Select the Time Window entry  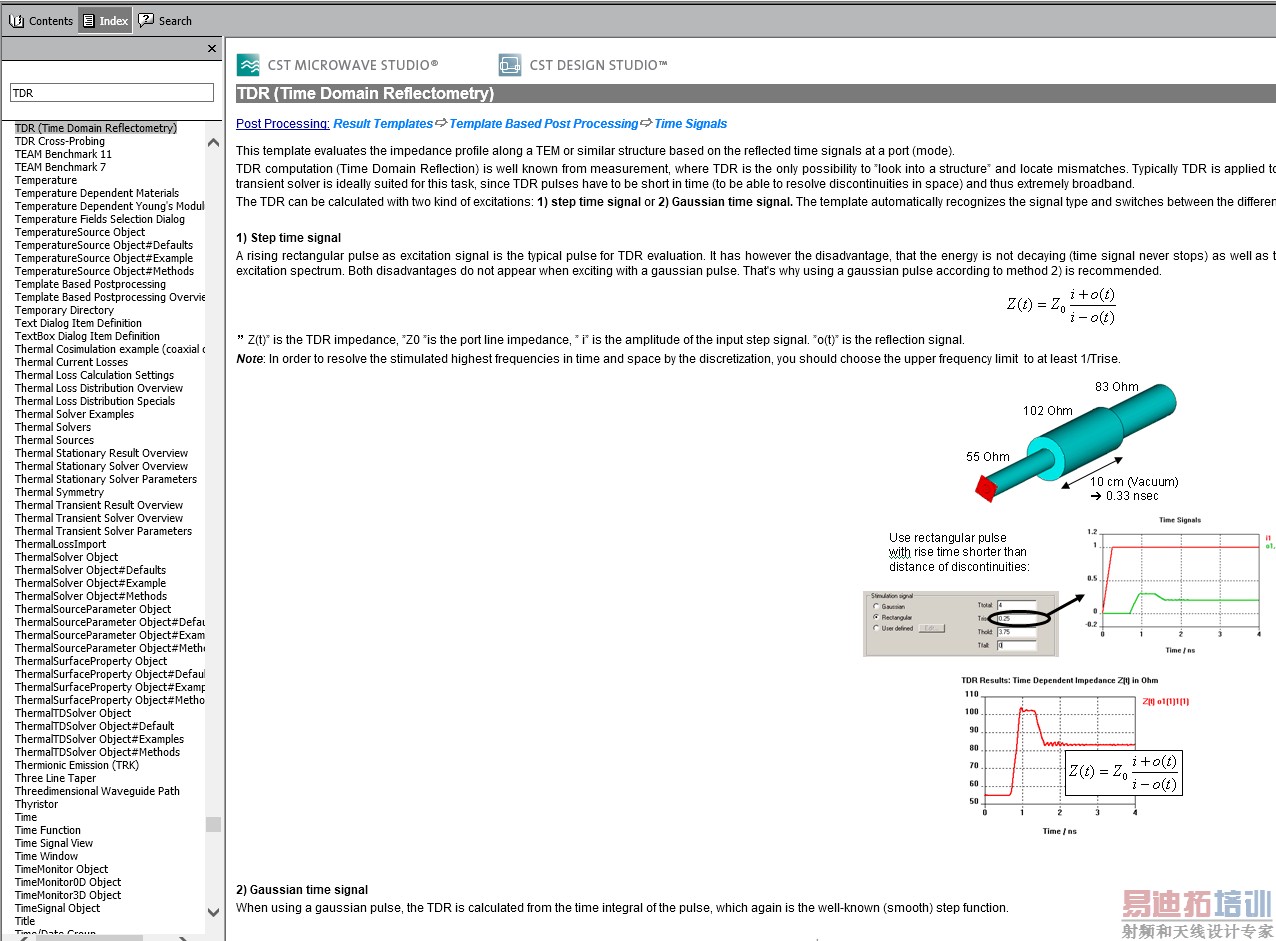point(47,856)
